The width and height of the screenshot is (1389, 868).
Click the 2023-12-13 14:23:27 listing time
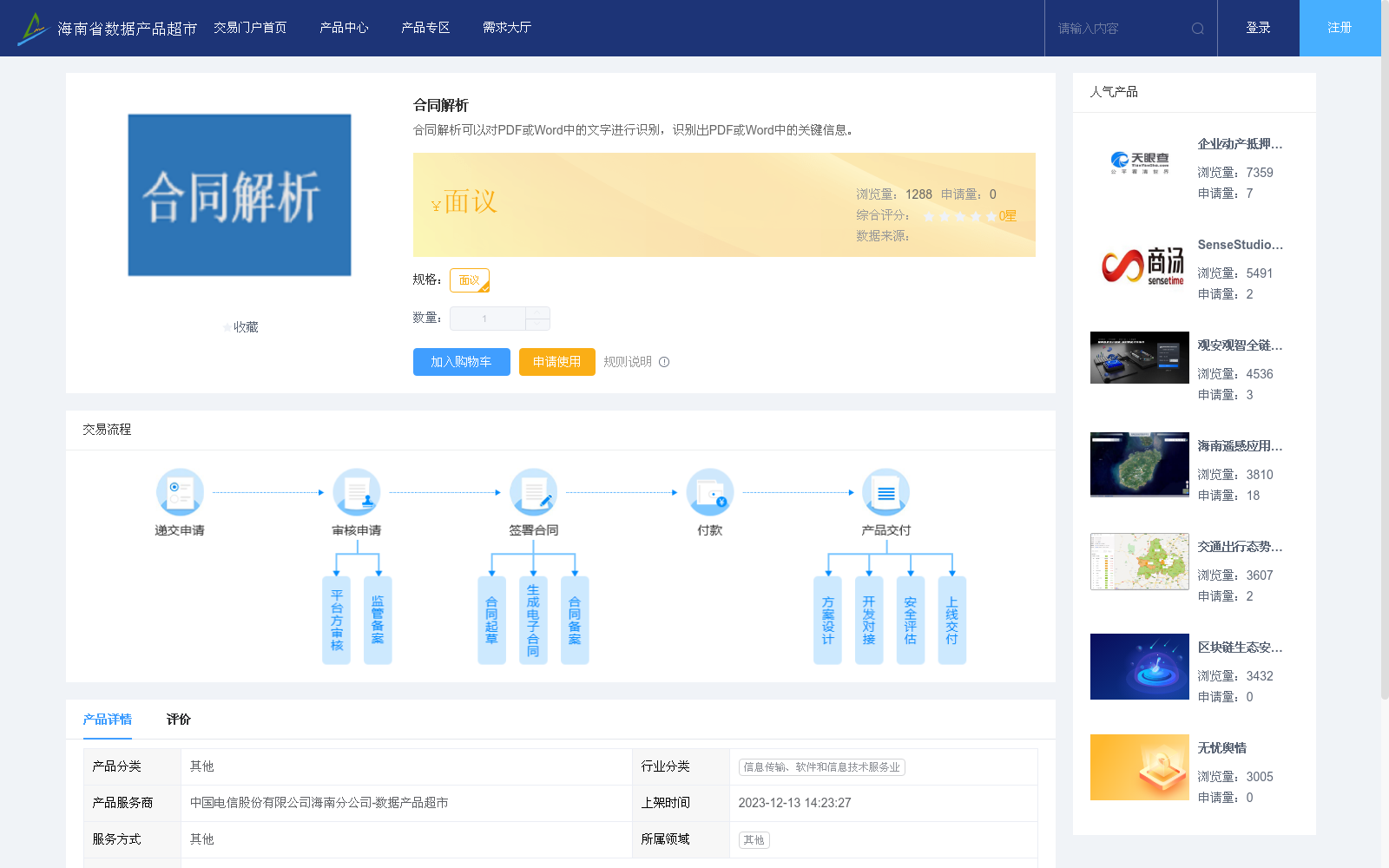point(795,803)
